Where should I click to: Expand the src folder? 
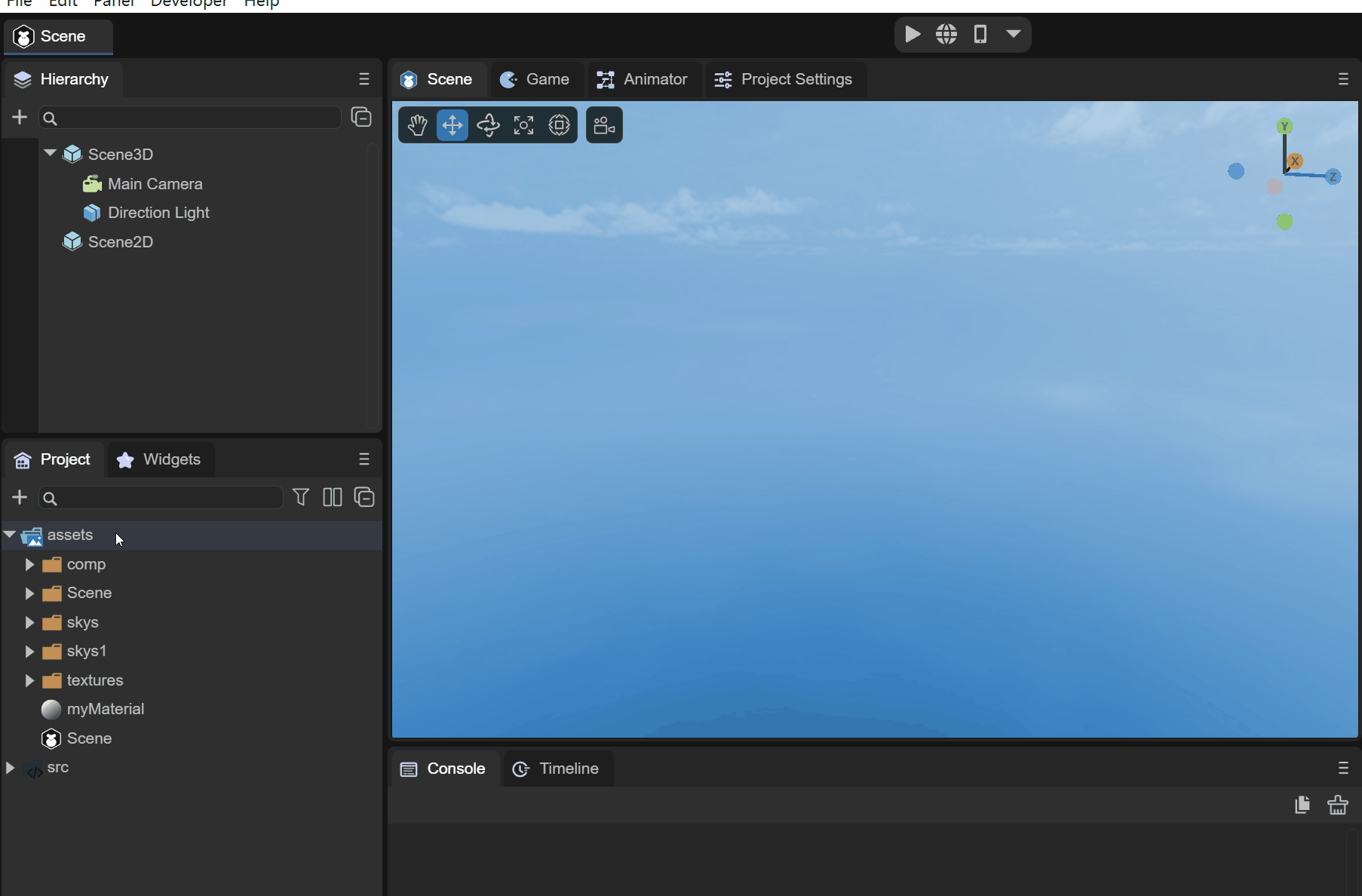coord(11,768)
